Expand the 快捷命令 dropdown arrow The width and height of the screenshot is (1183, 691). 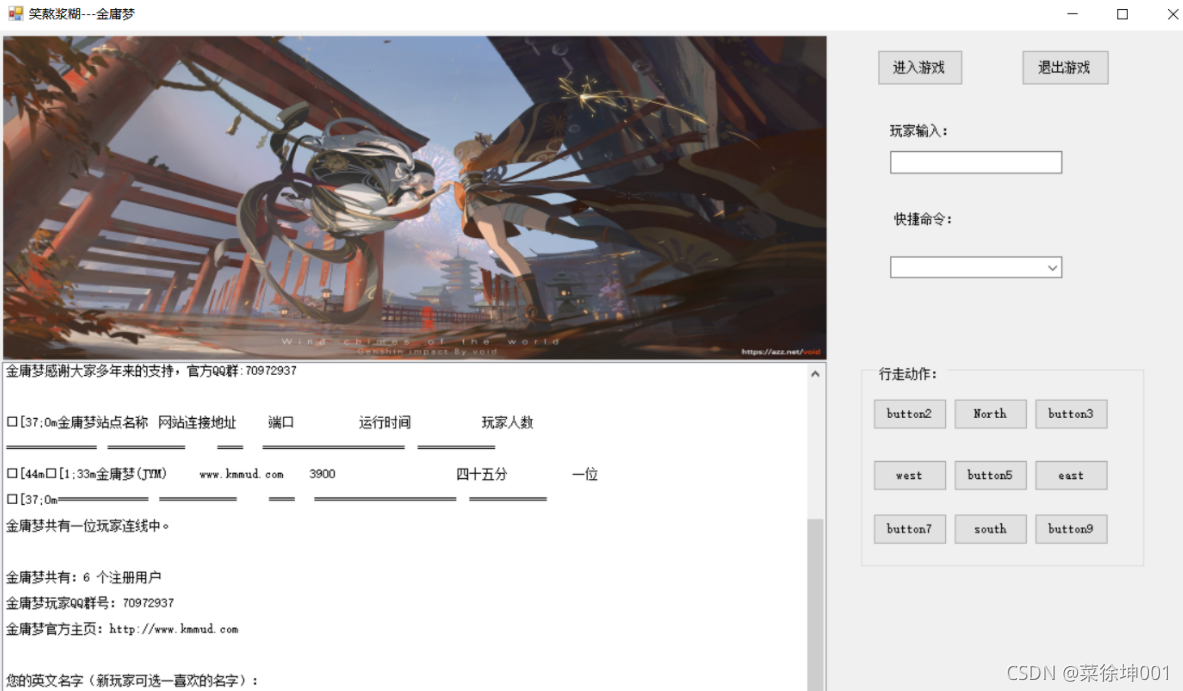click(x=1052, y=268)
